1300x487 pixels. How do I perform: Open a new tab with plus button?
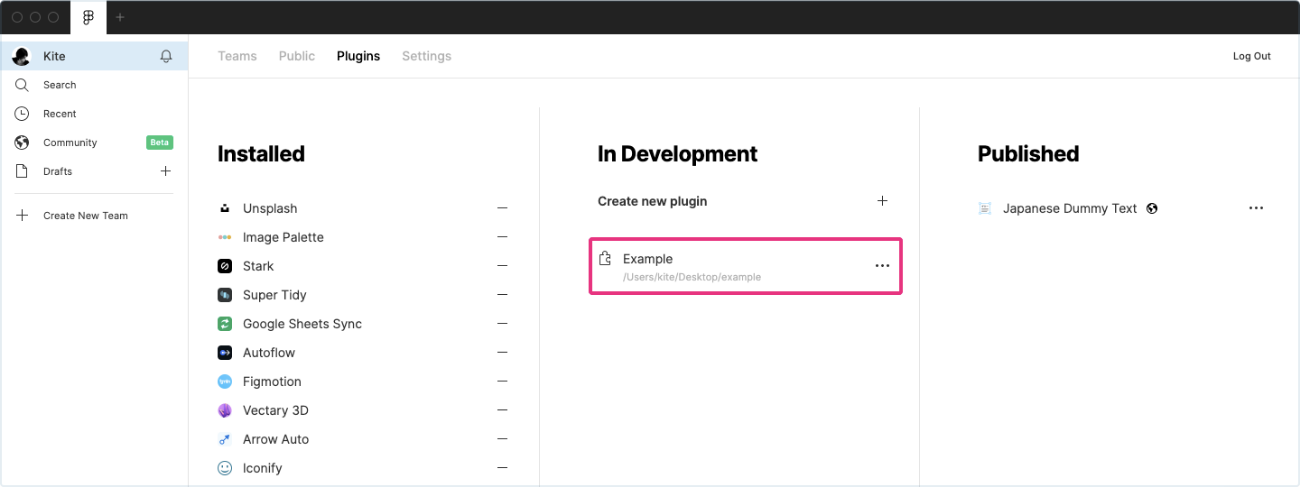pos(121,18)
